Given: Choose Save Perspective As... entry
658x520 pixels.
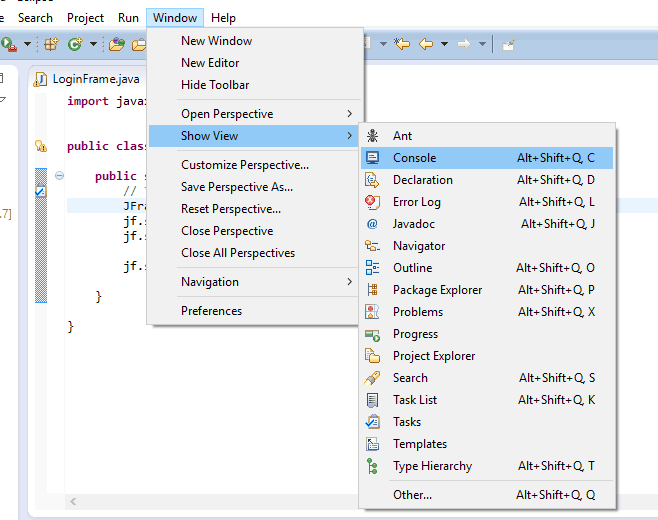Looking at the screenshot, I should click(255, 187).
